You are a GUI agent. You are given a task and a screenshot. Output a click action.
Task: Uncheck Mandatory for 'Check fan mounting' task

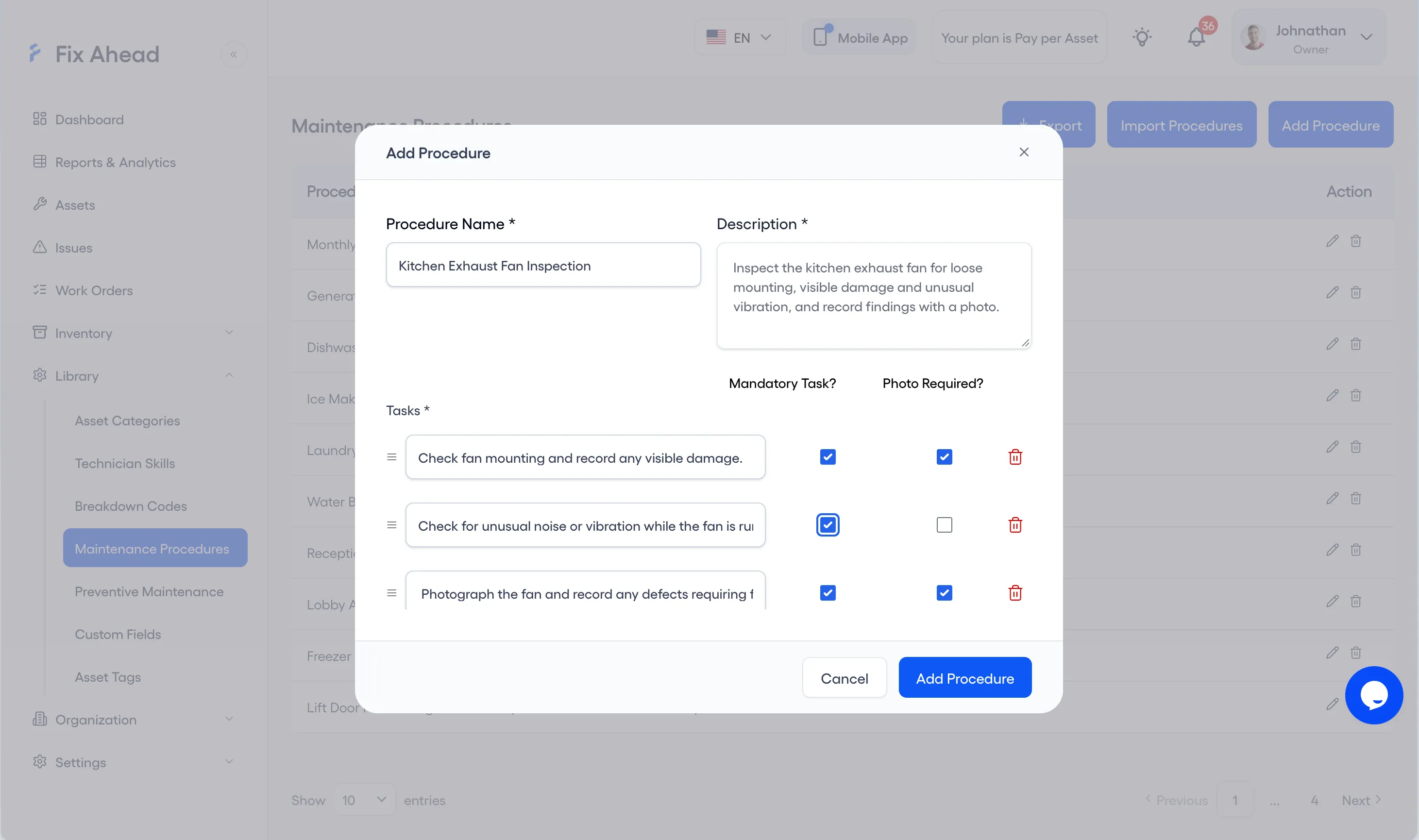pos(828,457)
